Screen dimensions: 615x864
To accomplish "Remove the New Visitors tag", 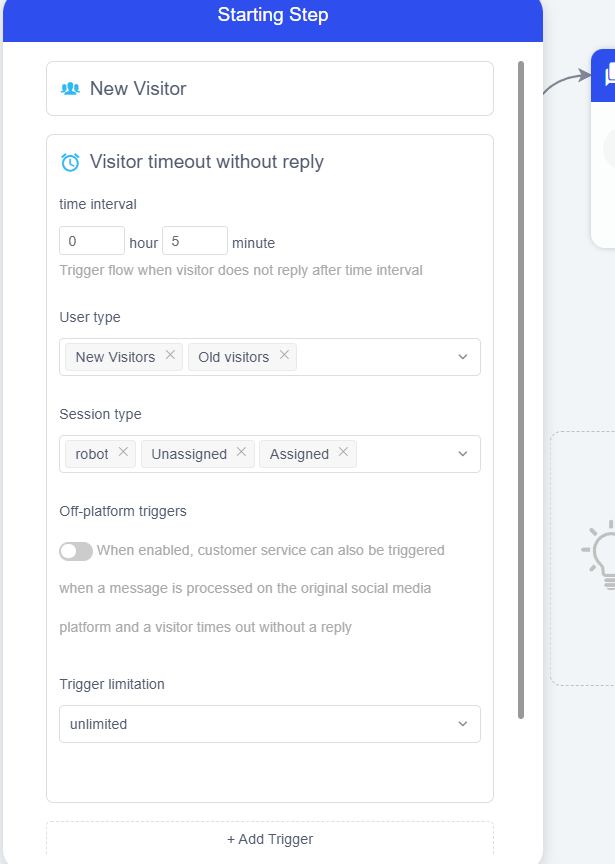I will 170,355.
